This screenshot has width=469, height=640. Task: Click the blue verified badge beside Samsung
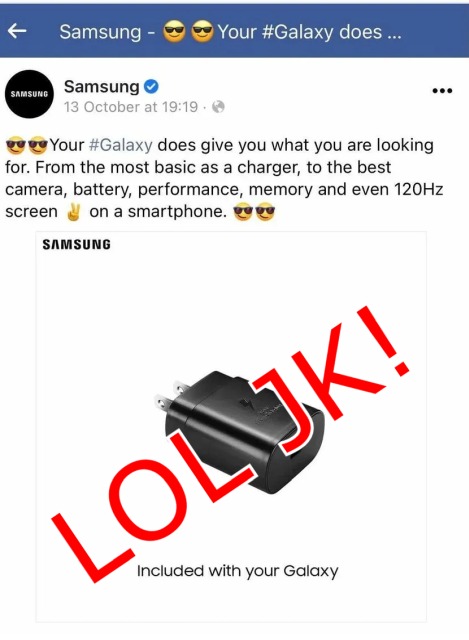tap(151, 87)
